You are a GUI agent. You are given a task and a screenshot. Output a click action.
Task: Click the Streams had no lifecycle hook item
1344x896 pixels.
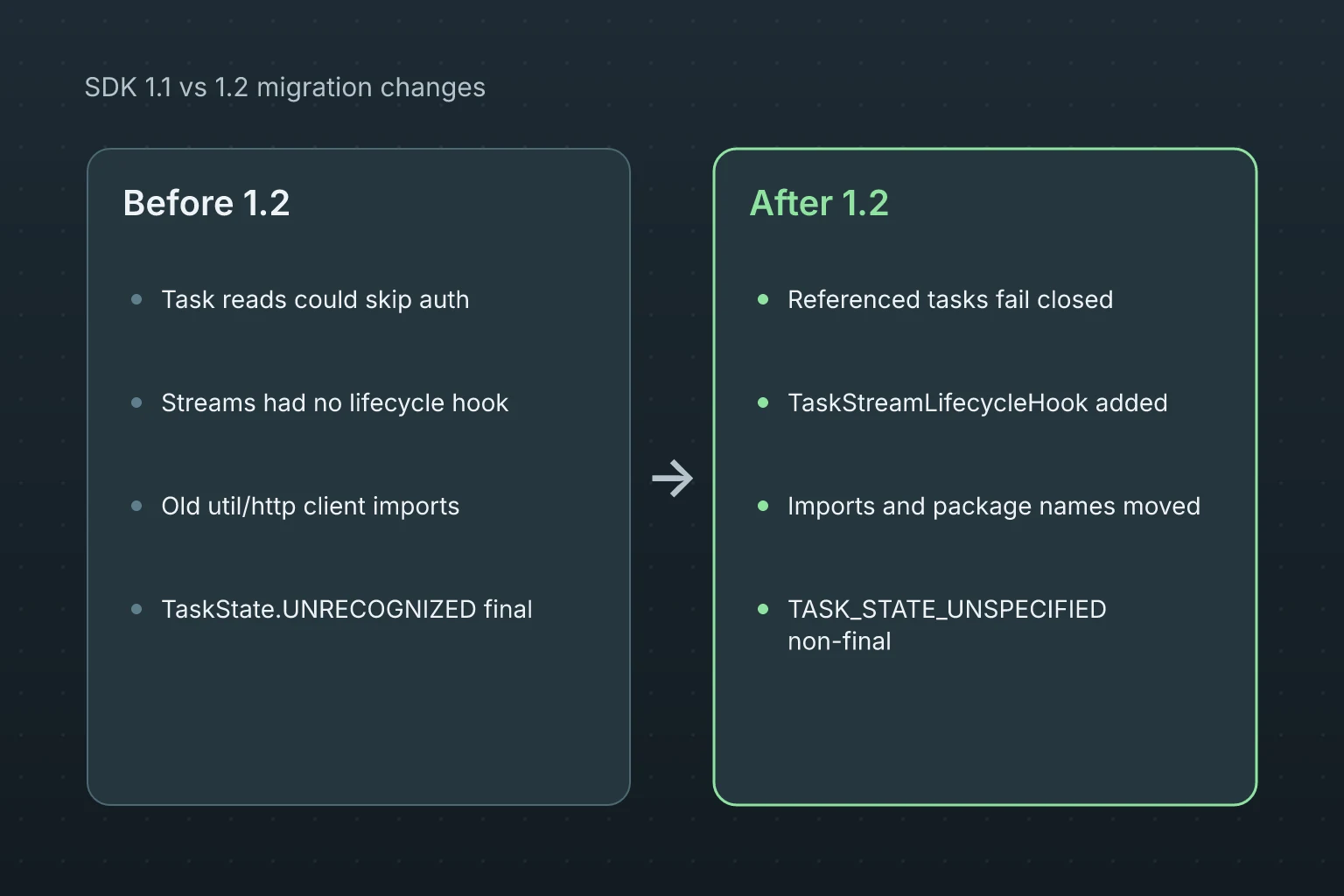(x=335, y=402)
